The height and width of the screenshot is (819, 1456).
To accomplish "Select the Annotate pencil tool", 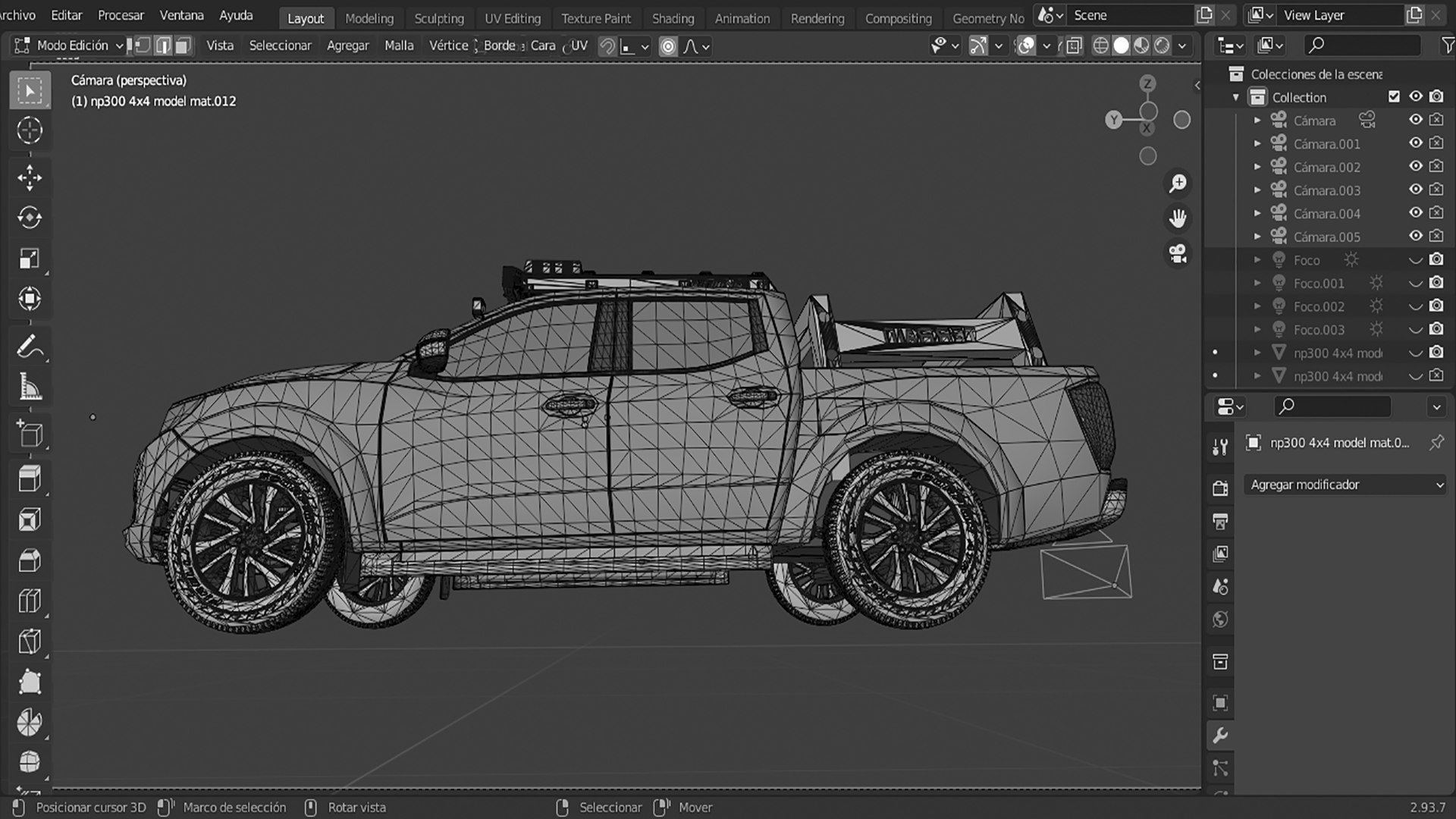I will point(30,347).
